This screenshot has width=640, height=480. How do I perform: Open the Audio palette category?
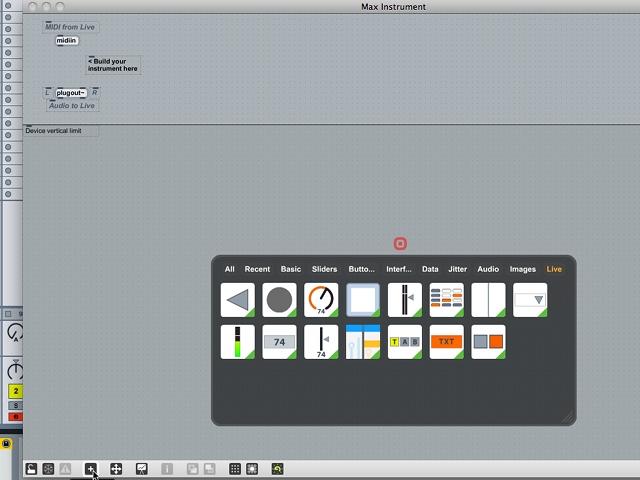point(488,269)
